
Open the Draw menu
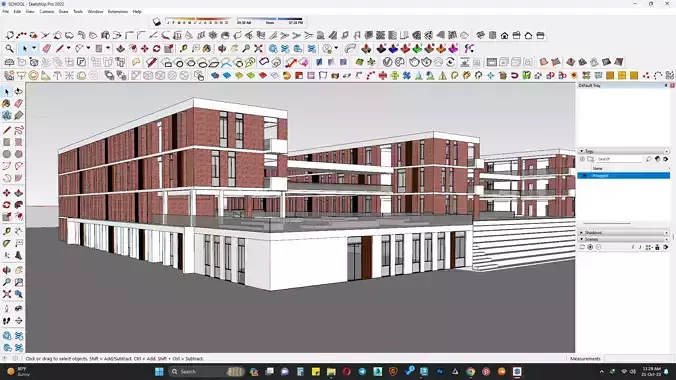point(63,12)
